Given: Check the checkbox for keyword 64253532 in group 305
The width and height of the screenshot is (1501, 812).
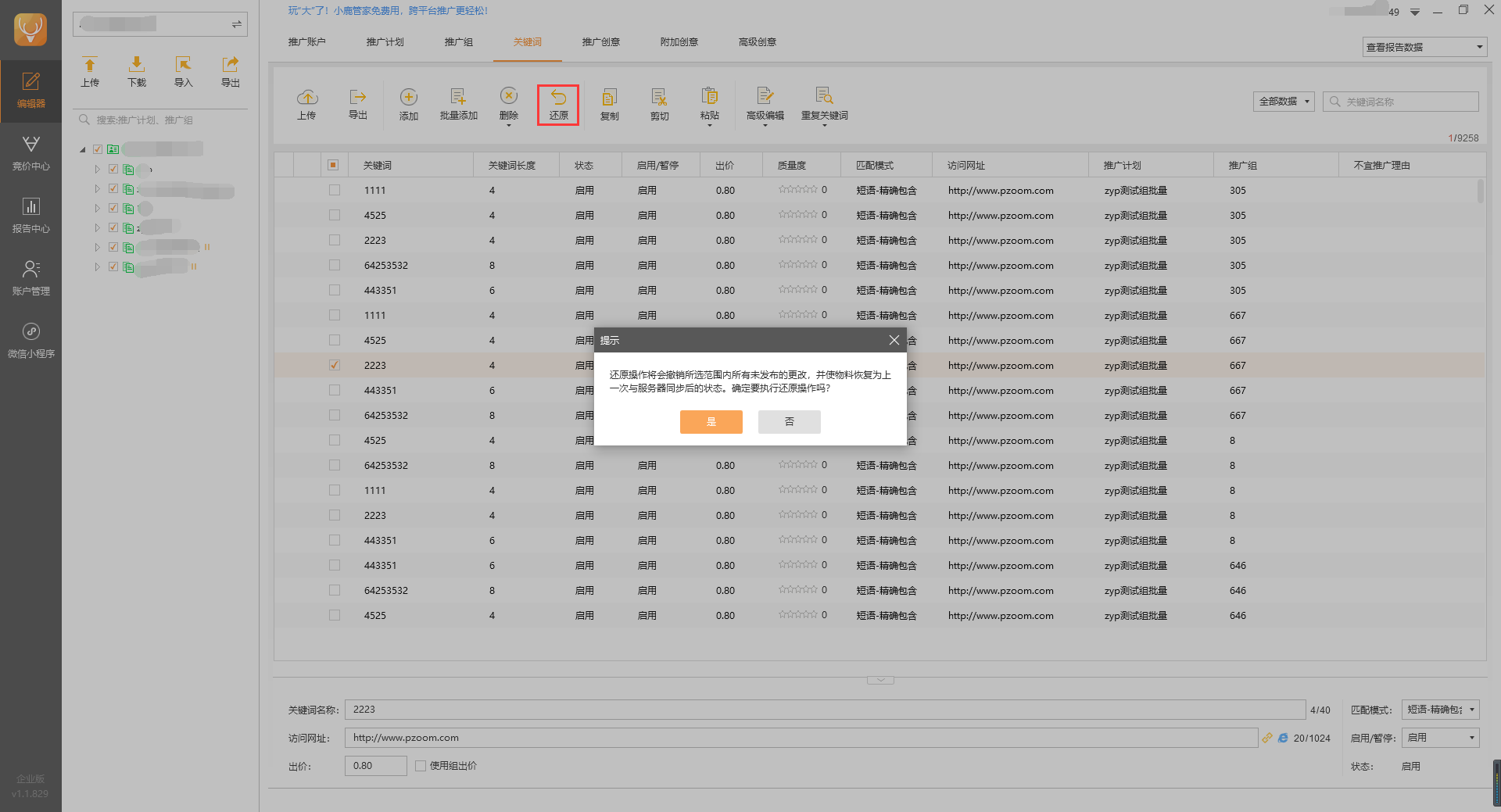Looking at the screenshot, I should 335,265.
